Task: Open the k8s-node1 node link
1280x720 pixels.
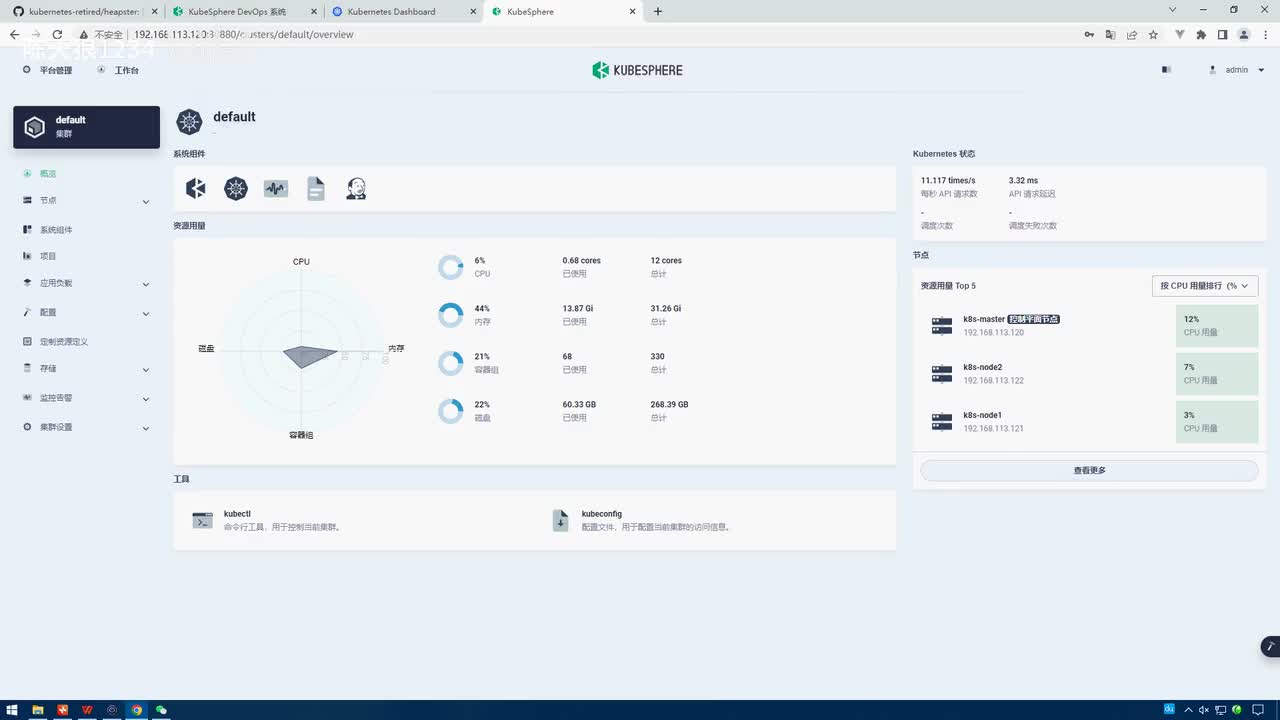Action: pyautogui.click(x=983, y=415)
